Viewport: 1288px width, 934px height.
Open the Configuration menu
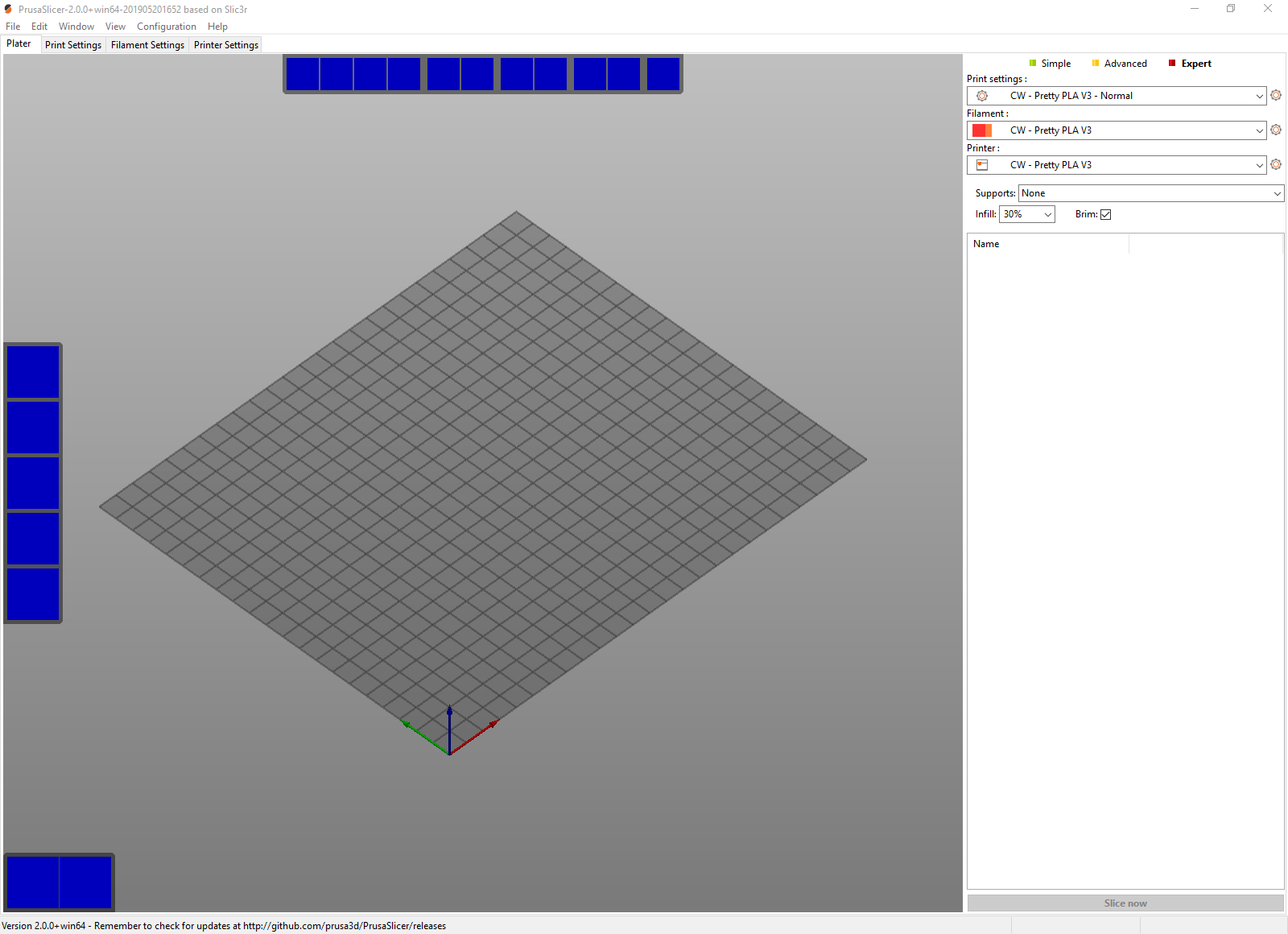167,27
